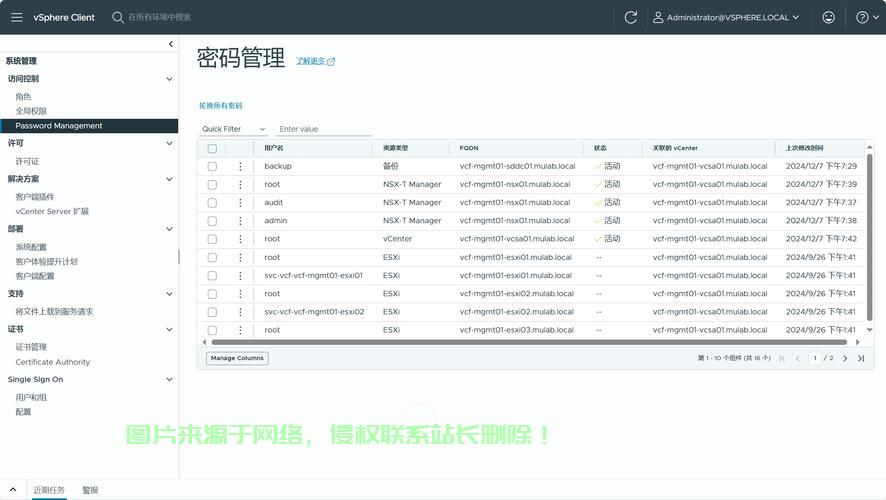Select Password Management in sidebar
886x500 pixels.
click(89, 125)
